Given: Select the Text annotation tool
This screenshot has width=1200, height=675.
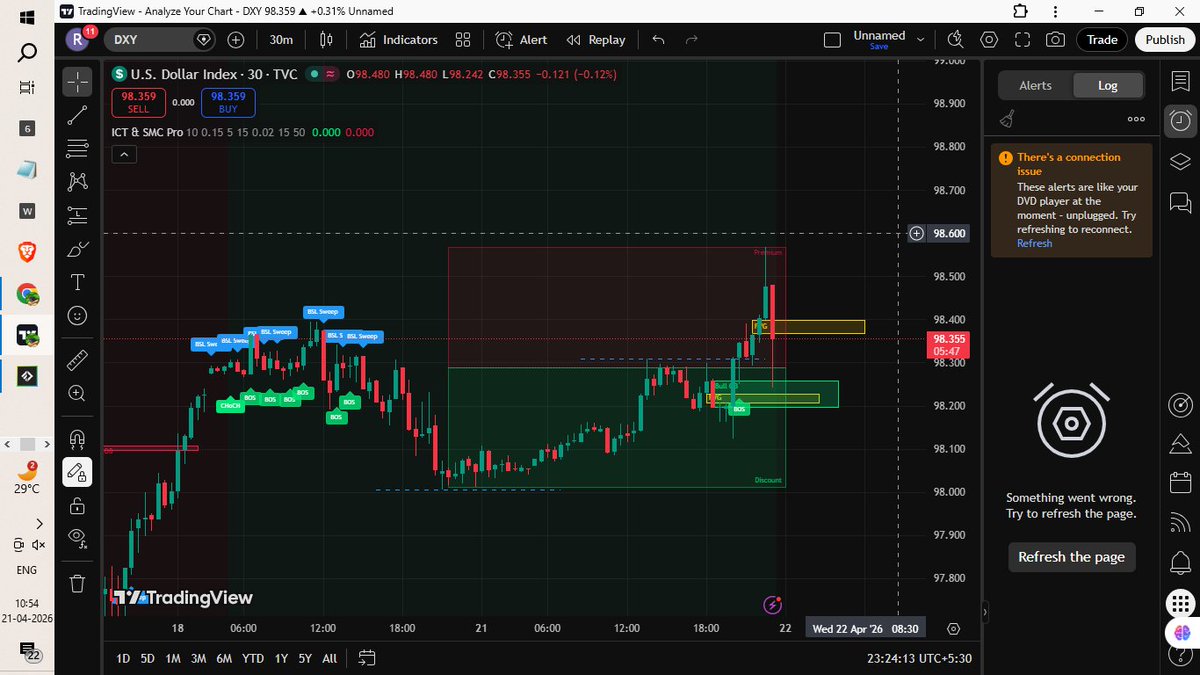Looking at the screenshot, I should click(x=78, y=282).
